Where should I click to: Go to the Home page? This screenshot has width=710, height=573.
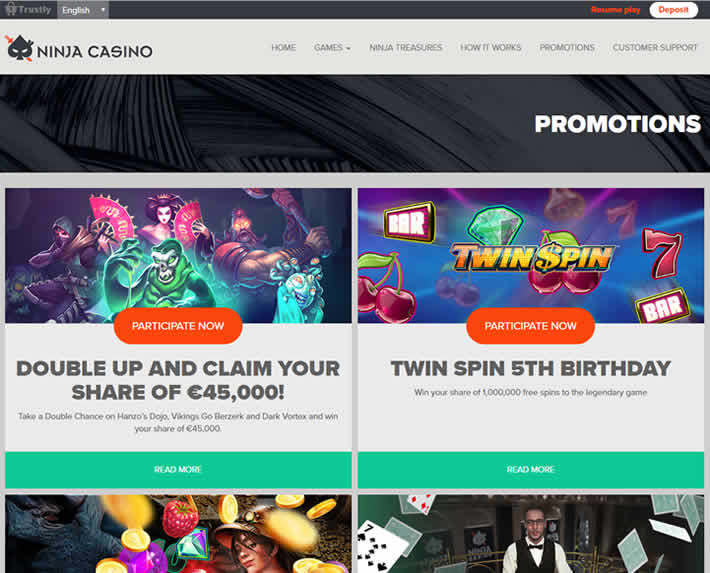tap(283, 47)
